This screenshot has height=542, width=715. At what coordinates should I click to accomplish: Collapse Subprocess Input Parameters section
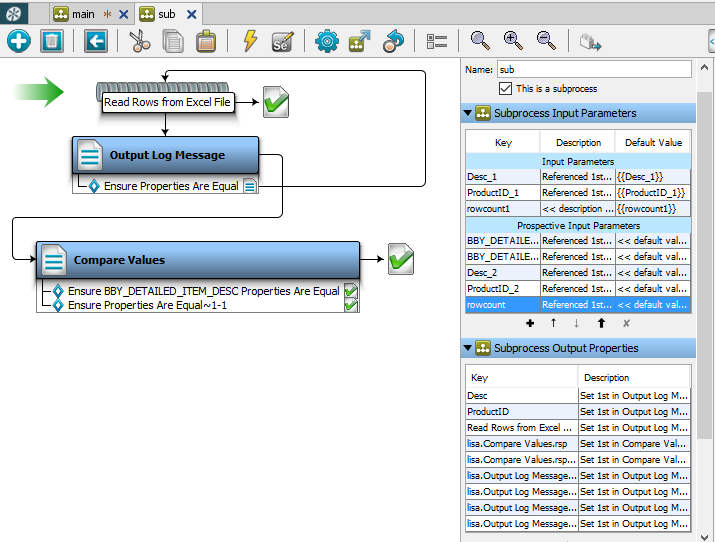click(469, 113)
